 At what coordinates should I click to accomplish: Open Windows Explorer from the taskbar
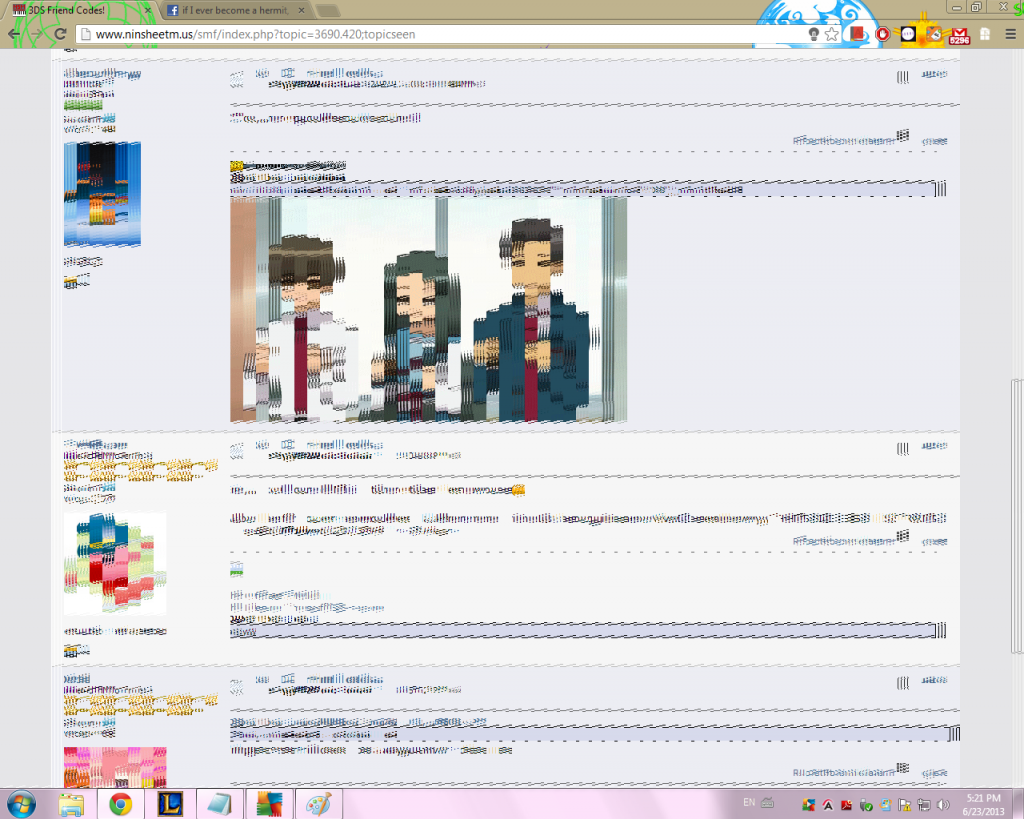click(x=71, y=804)
